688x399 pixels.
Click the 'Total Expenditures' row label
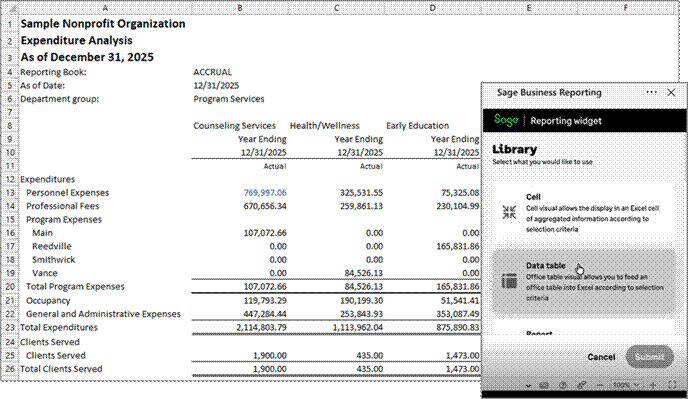click(59, 327)
